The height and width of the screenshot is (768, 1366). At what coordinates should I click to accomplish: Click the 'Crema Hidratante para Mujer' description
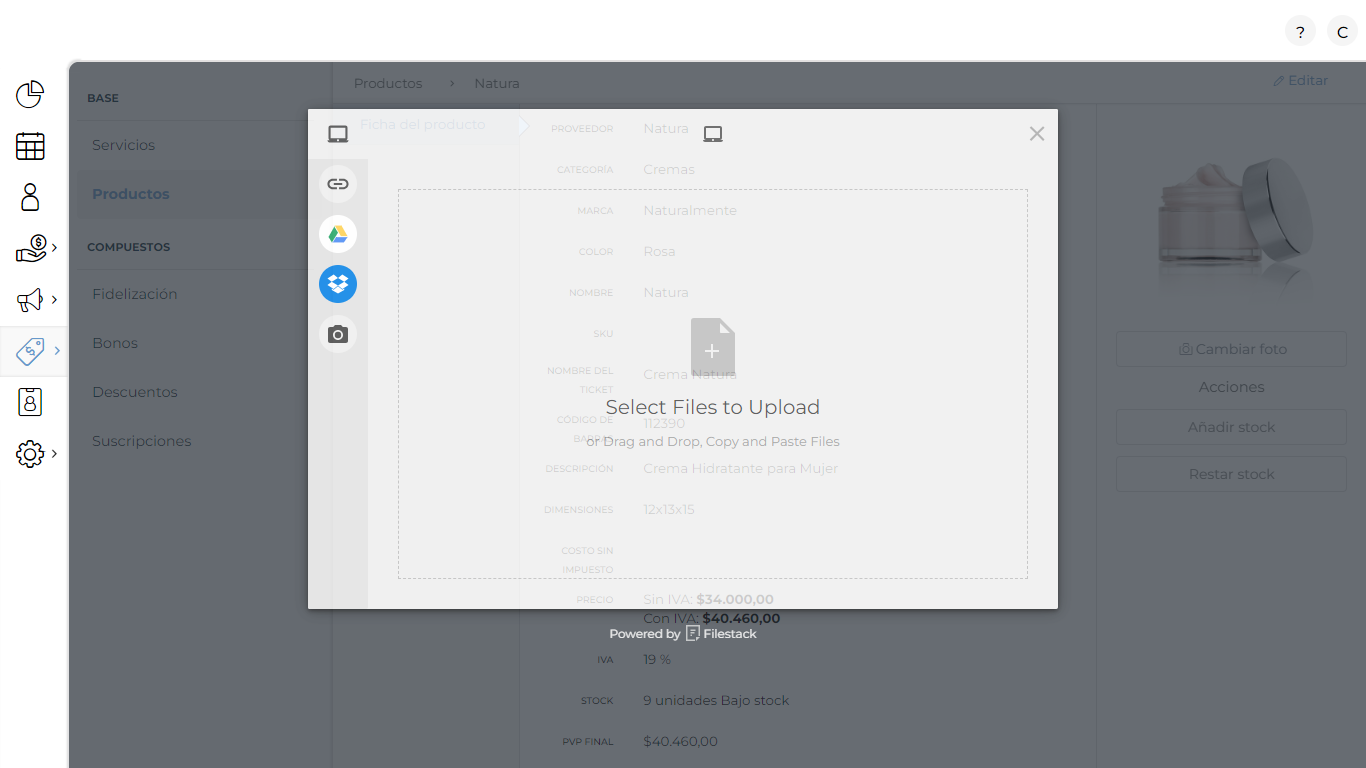[740, 468]
